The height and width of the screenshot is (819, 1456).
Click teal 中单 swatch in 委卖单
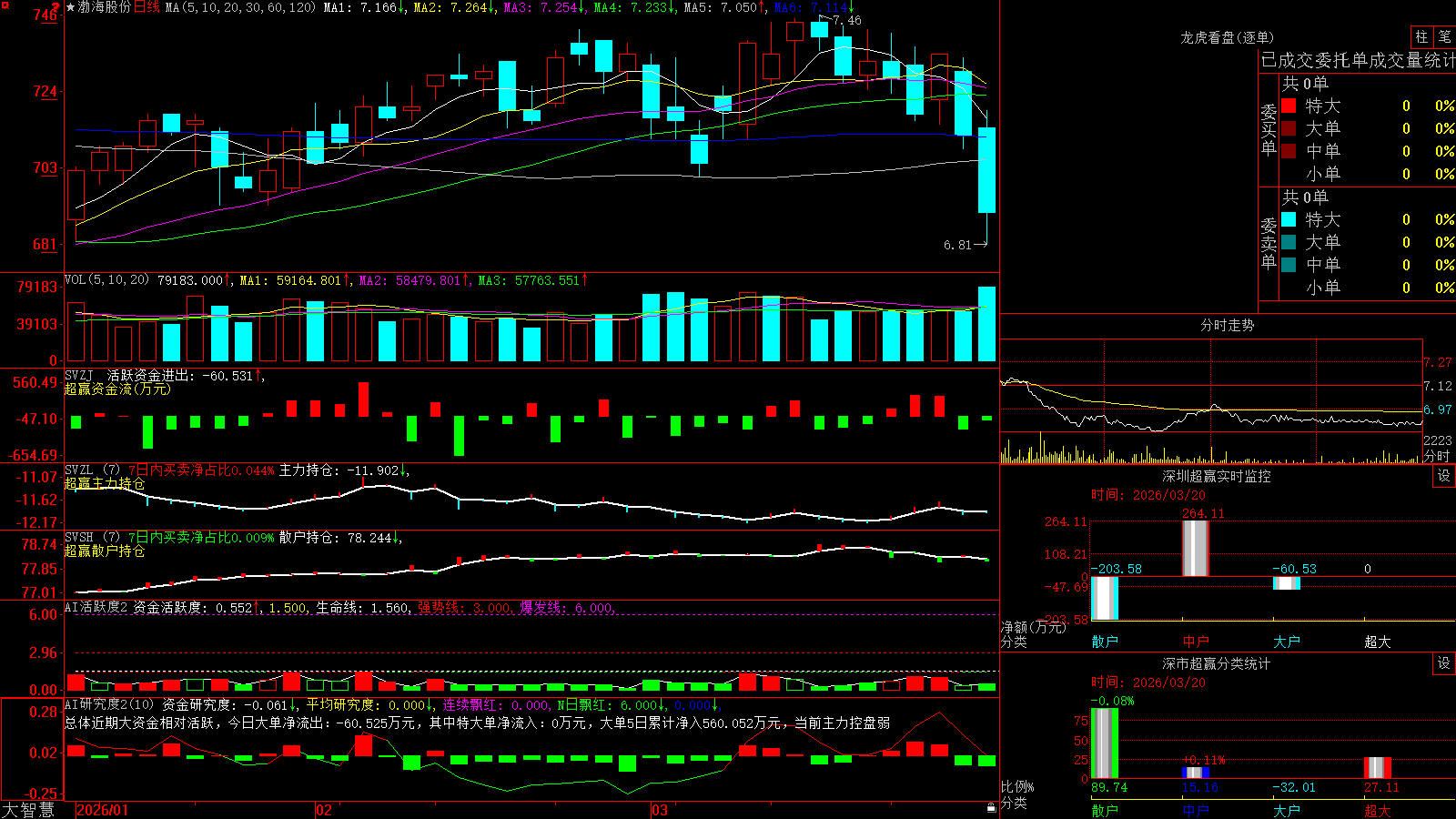click(x=1289, y=265)
